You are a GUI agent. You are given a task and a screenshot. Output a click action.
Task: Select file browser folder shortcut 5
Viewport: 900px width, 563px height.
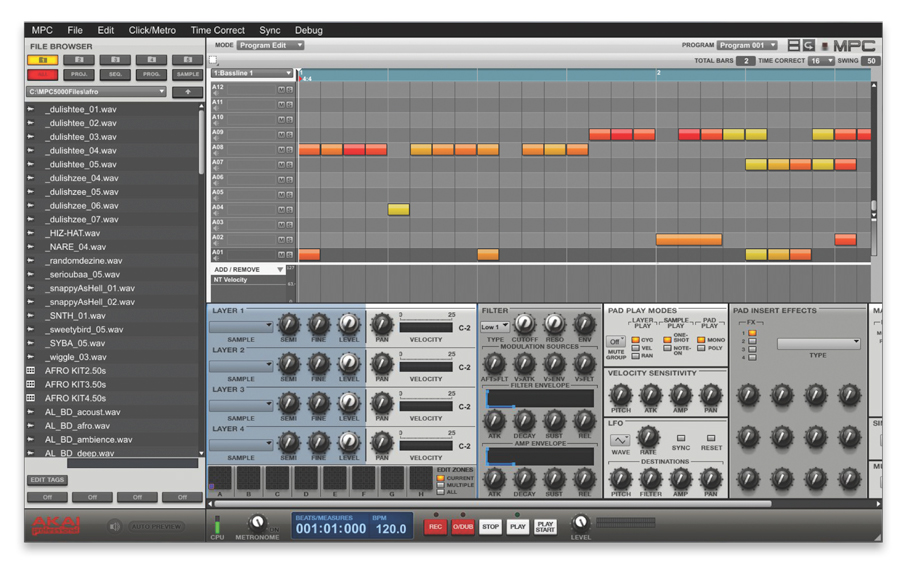click(188, 60)
